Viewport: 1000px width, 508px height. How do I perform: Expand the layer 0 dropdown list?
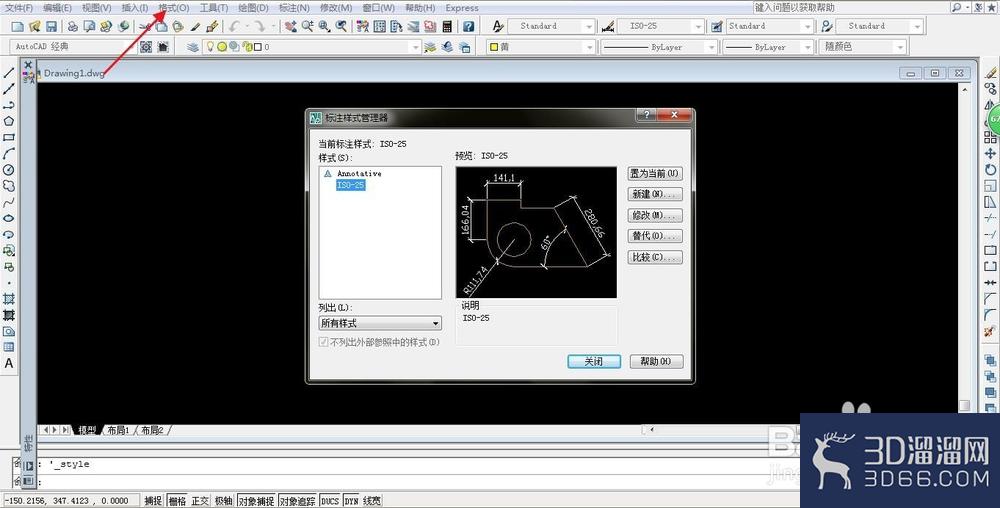pyautogui.click(x=312, y=47)
